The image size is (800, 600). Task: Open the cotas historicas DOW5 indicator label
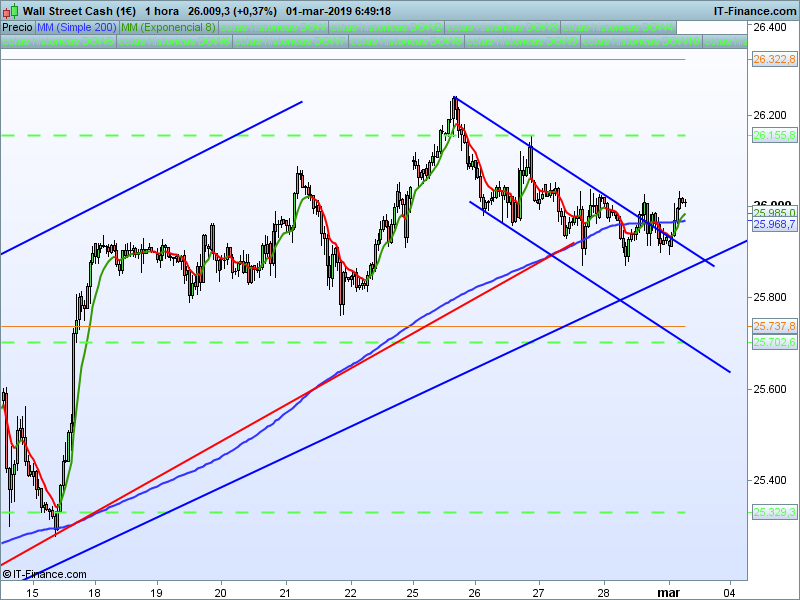tap(58, 41)
